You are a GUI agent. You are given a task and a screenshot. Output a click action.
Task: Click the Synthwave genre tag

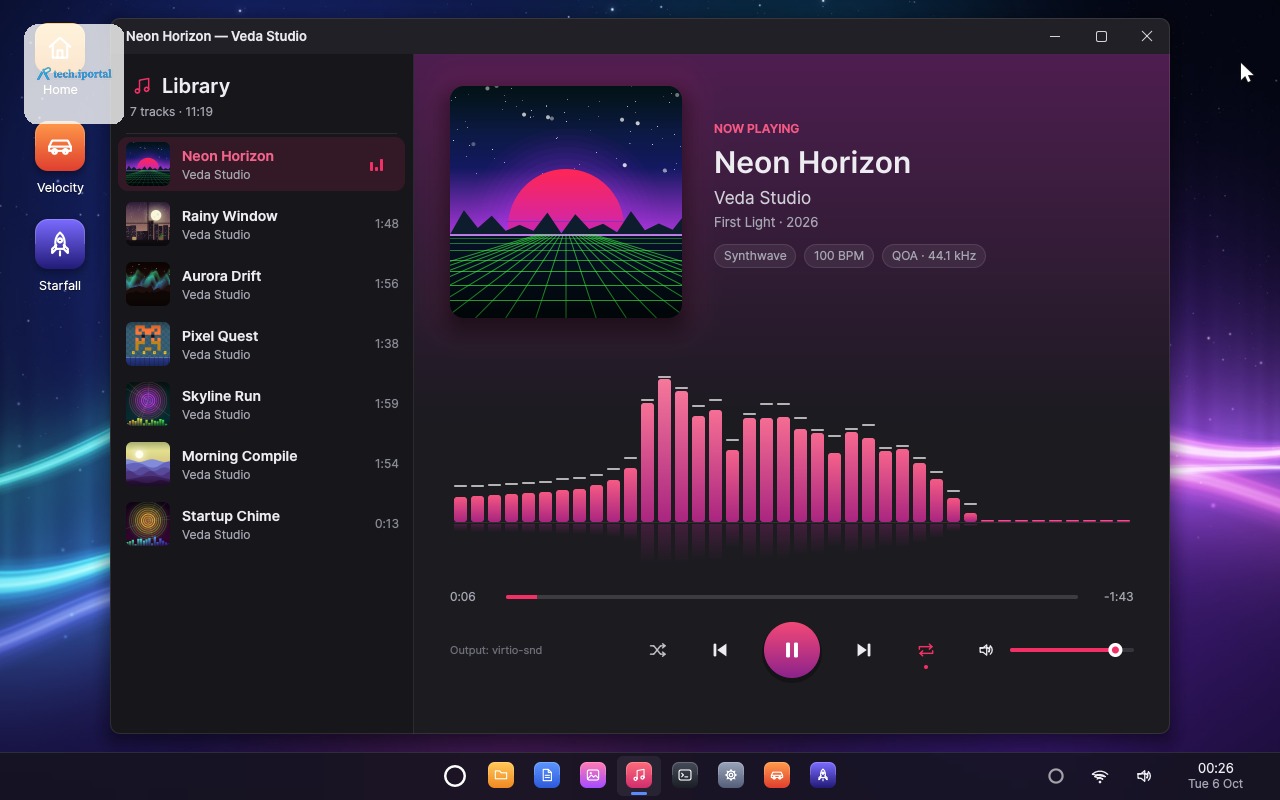tap(755, 256)
